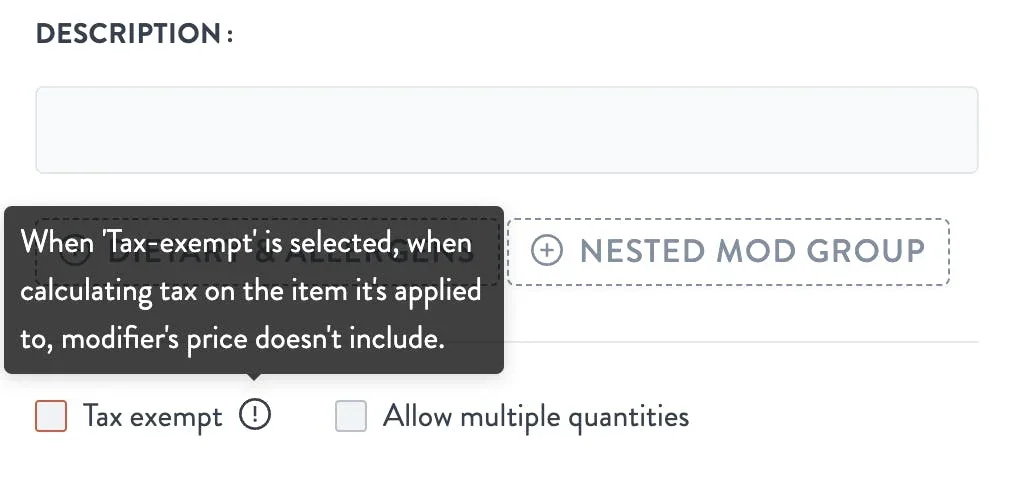Viewport: 1012px width, 478px height.
Task: Click the plus icon in Nested Mod Group
Action: (547, 250)
